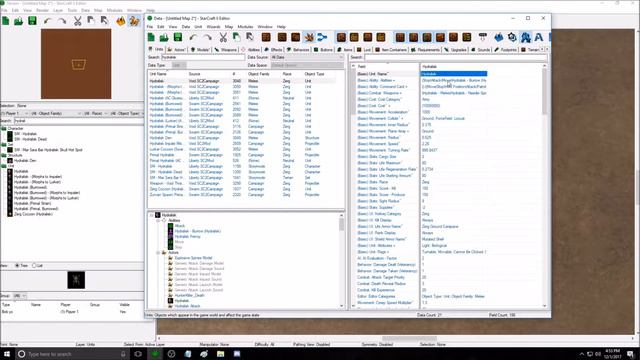
Task: Click pushpin icon in Data editor toolbar
Action: click(x=482, y=37)
